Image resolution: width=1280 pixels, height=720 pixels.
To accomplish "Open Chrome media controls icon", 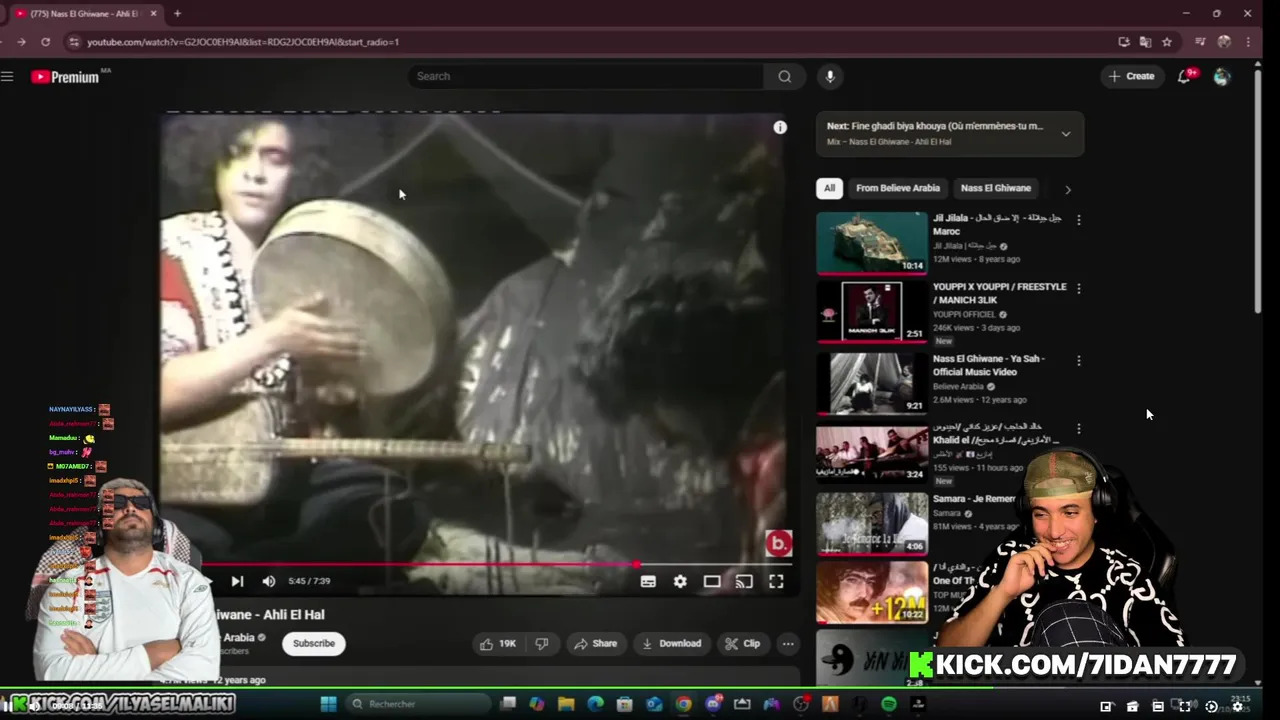I will coord(1200,42).
